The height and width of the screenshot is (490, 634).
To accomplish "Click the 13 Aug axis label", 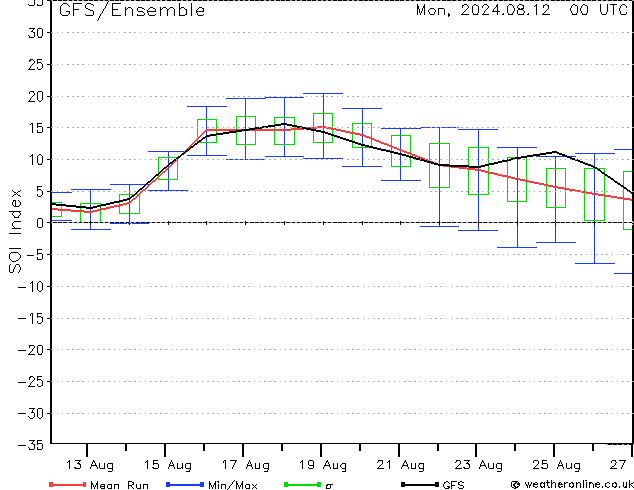I will pos(90,465).
